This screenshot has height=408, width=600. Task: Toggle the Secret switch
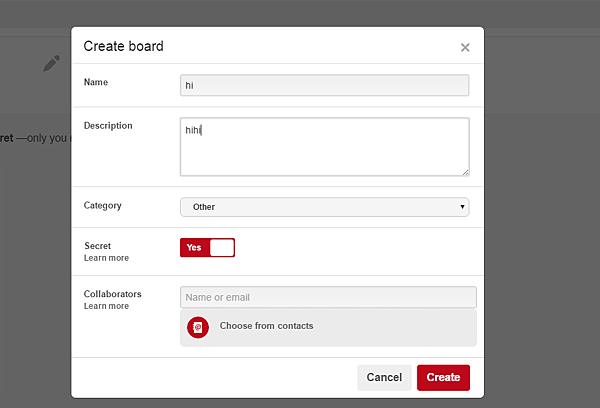(x=207, y=247)
